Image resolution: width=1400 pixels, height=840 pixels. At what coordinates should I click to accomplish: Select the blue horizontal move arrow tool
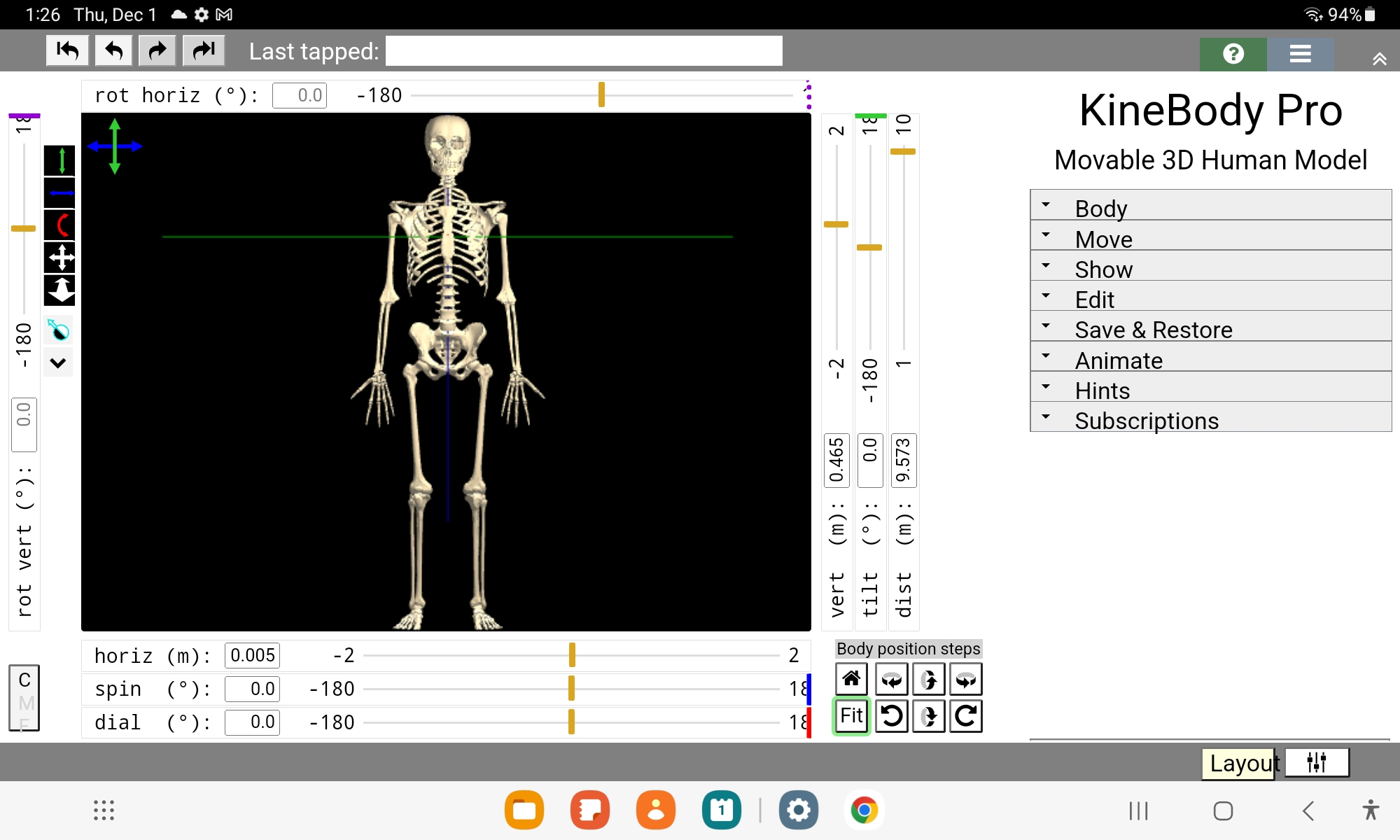59,192
